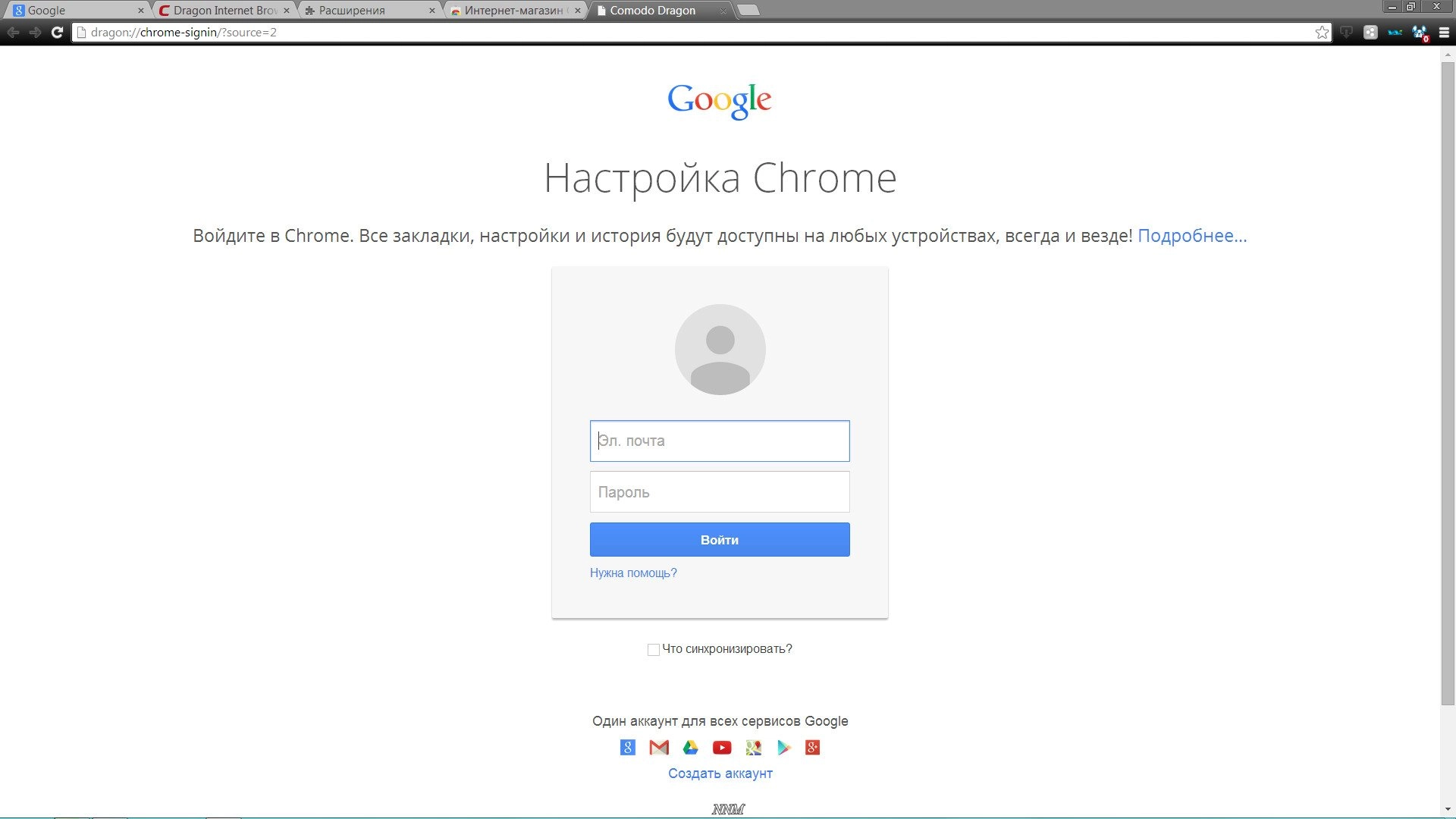The image size is (1456, 819).
Task: Click the Google Search service icon
Action: [x=628, y=748]
